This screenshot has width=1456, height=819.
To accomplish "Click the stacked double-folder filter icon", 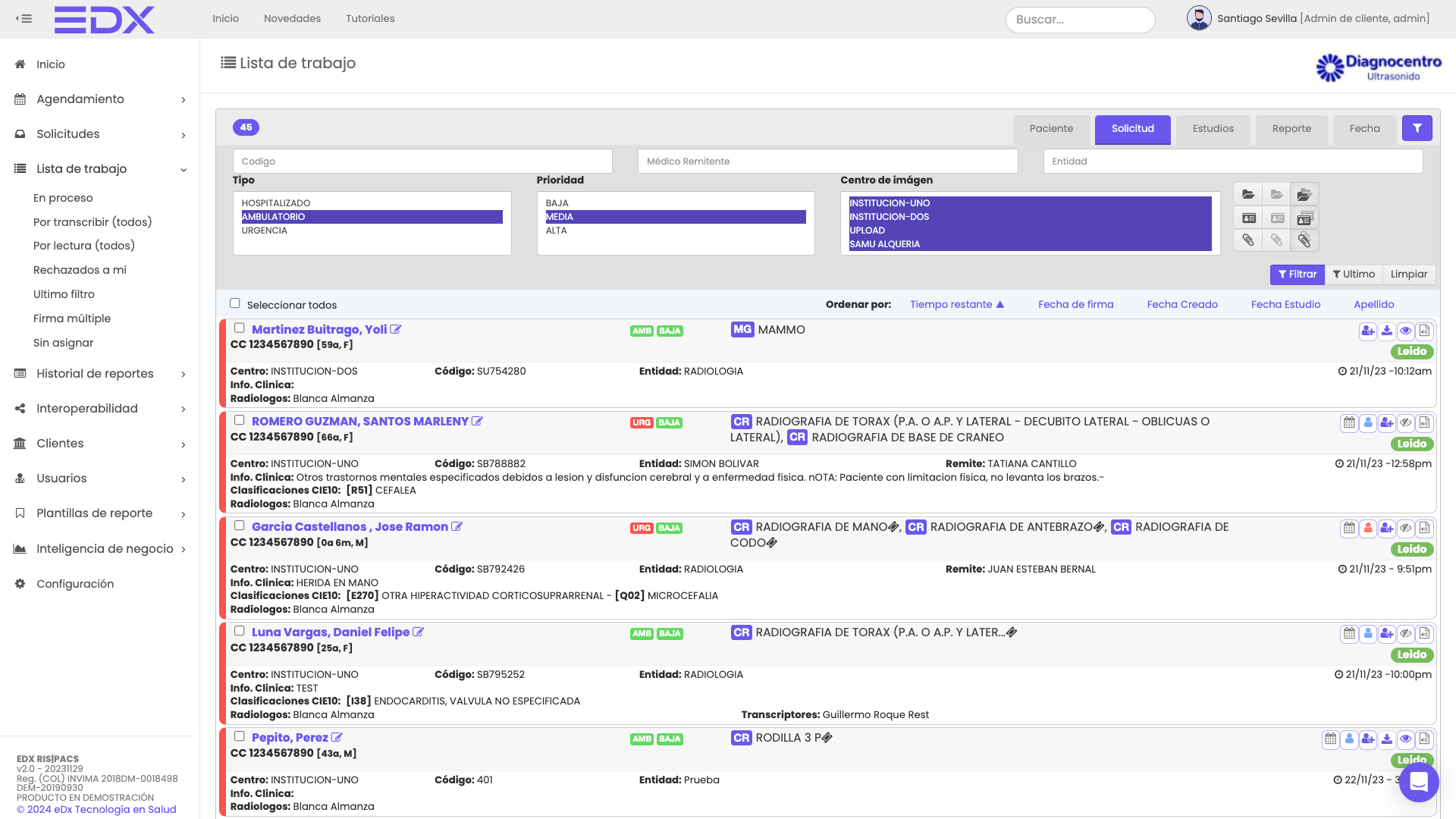I will [x=1304, y=195].
